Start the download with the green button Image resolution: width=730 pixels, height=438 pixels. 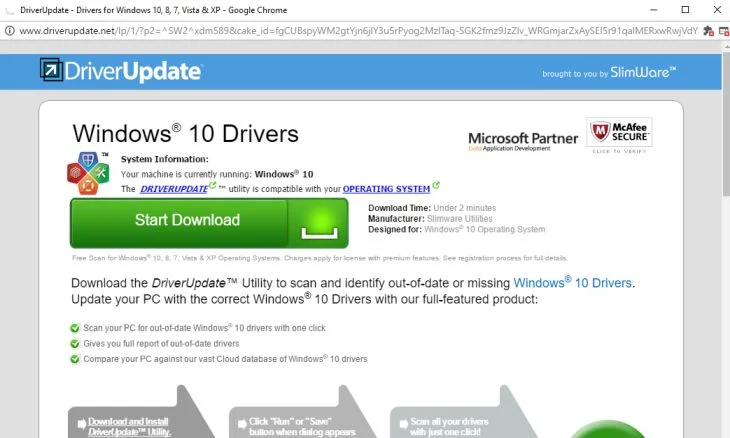[x=209, y=223]
